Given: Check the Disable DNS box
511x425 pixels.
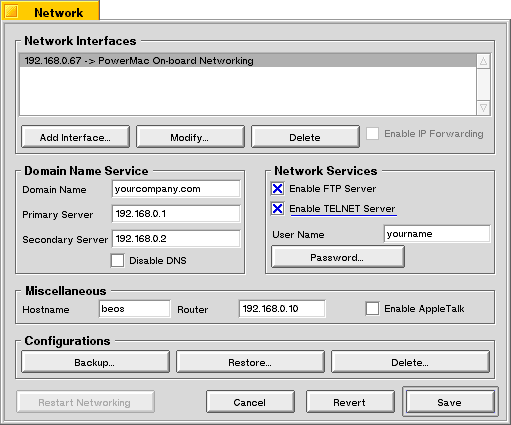Looking at the screenshot, I should pos(117,260).
